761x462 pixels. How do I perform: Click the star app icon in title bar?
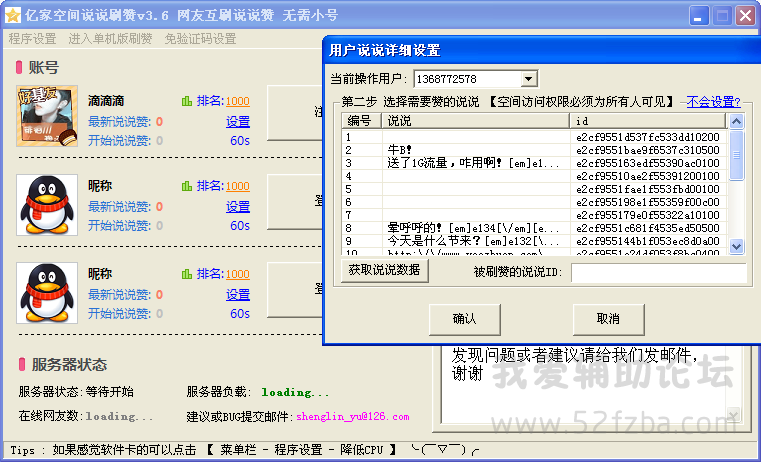click(x=13, y=15)
